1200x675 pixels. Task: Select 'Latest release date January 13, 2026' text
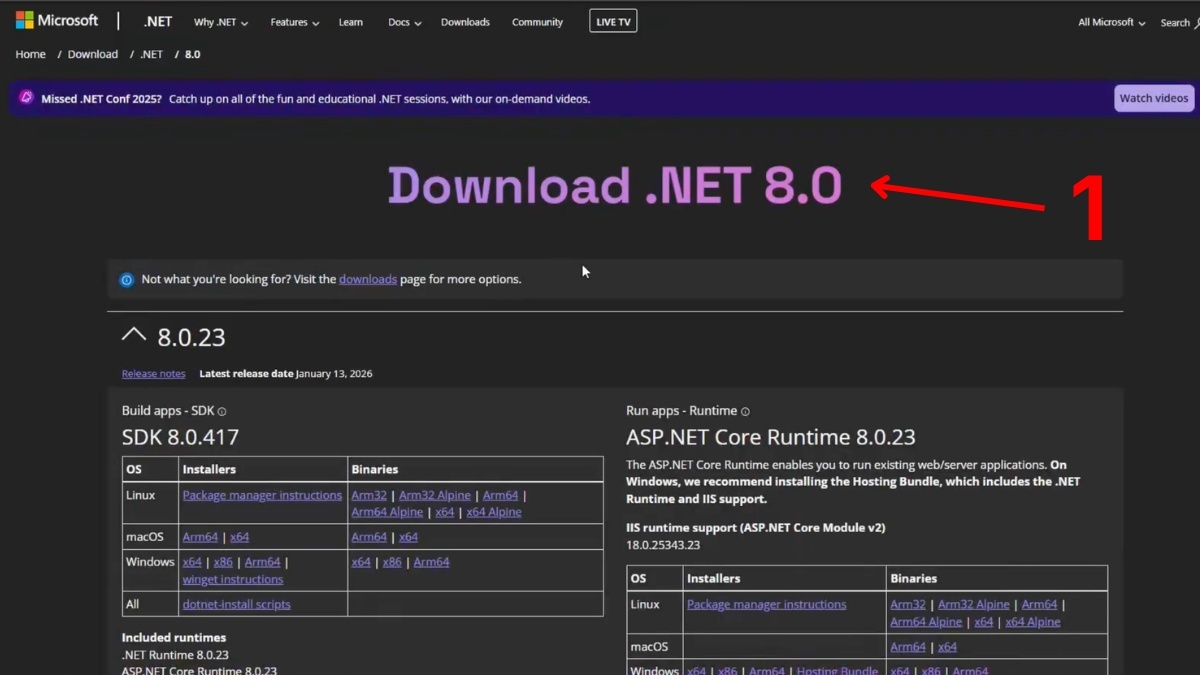[286, 373]
